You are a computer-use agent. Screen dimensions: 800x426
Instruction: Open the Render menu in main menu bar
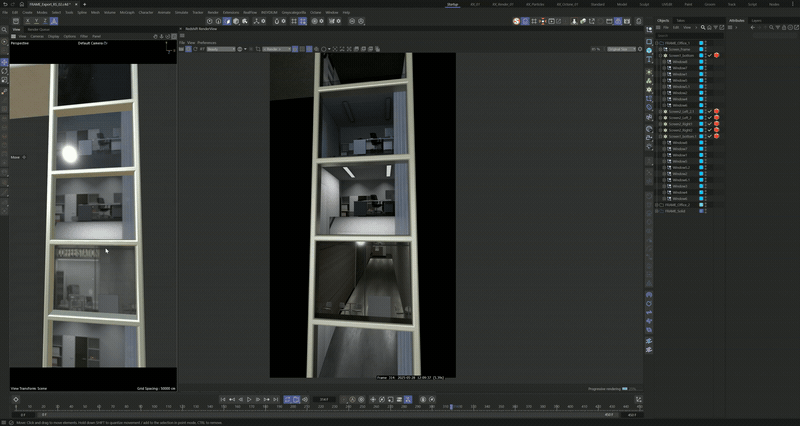click(213, 12)
